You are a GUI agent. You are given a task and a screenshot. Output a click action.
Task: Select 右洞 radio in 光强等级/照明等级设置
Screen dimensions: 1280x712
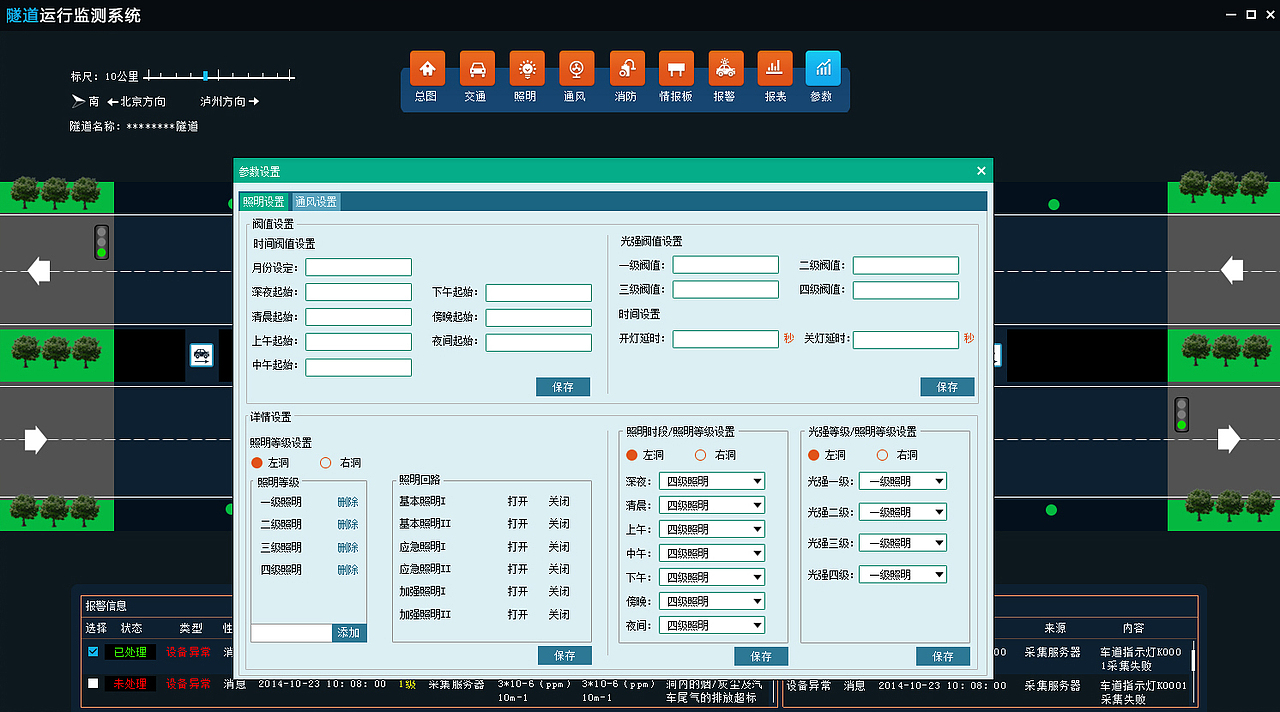click(x=882, y=455)
